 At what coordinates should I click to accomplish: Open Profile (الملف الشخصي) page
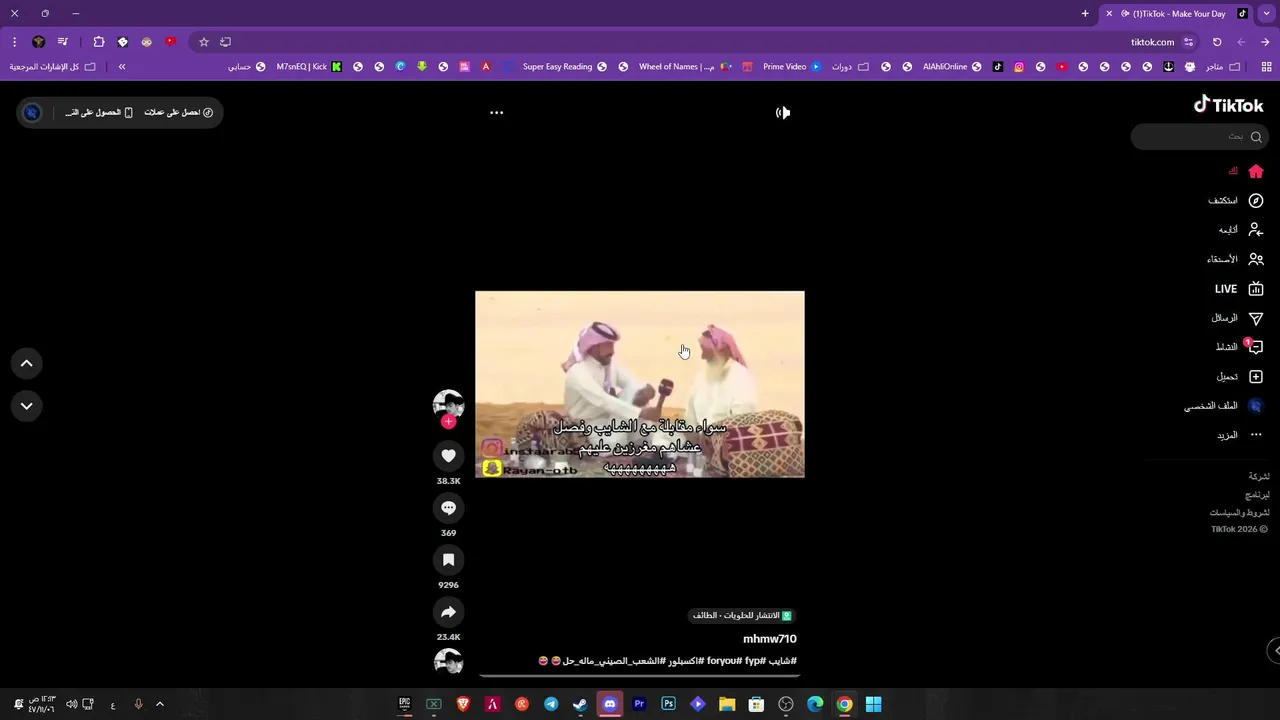click(x=1223, y=406)
